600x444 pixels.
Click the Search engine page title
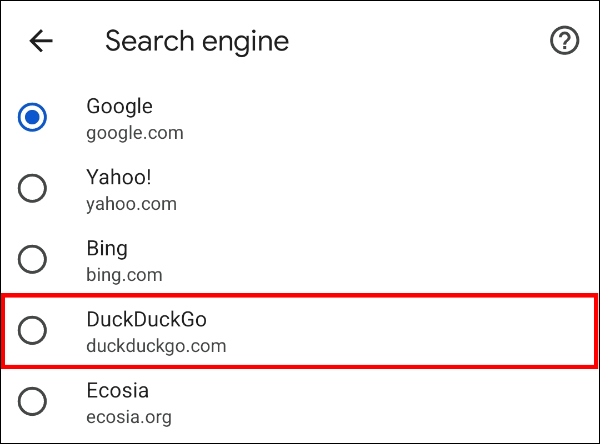click(x=197, y=42)
